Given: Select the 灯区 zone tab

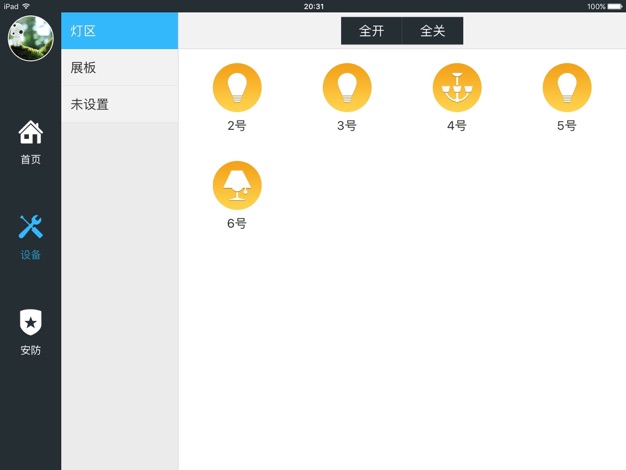Looking at the screenshot, I should [119, 31].
